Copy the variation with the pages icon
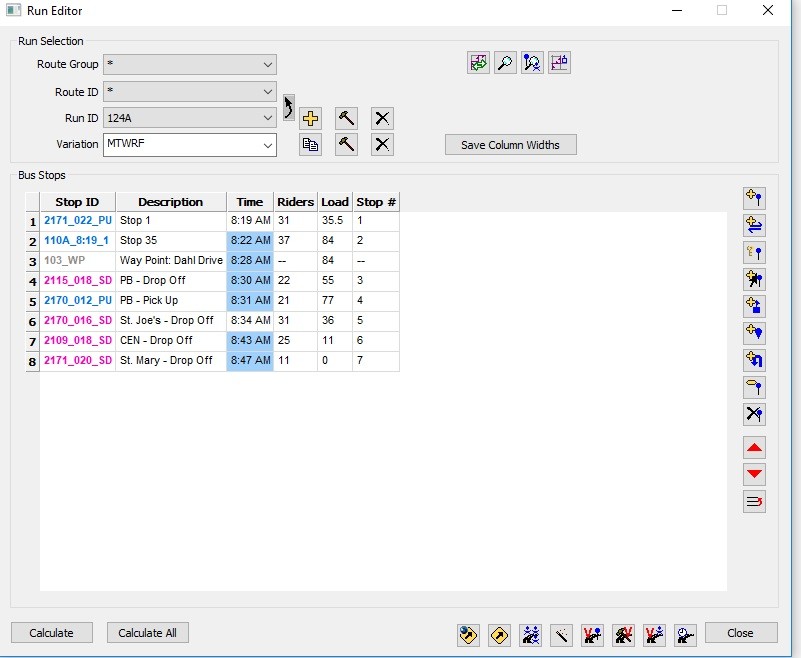Image resolution: width=801 pixels, height=658 pixels. [x=310, y=145]
